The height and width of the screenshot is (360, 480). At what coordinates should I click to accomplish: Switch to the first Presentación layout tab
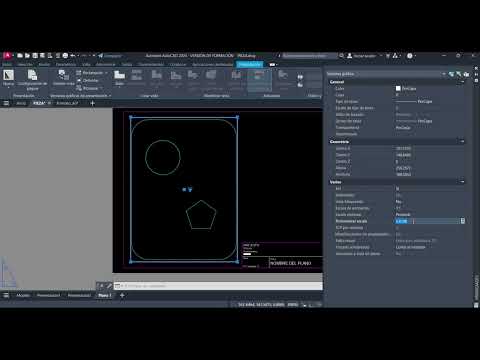48,295
